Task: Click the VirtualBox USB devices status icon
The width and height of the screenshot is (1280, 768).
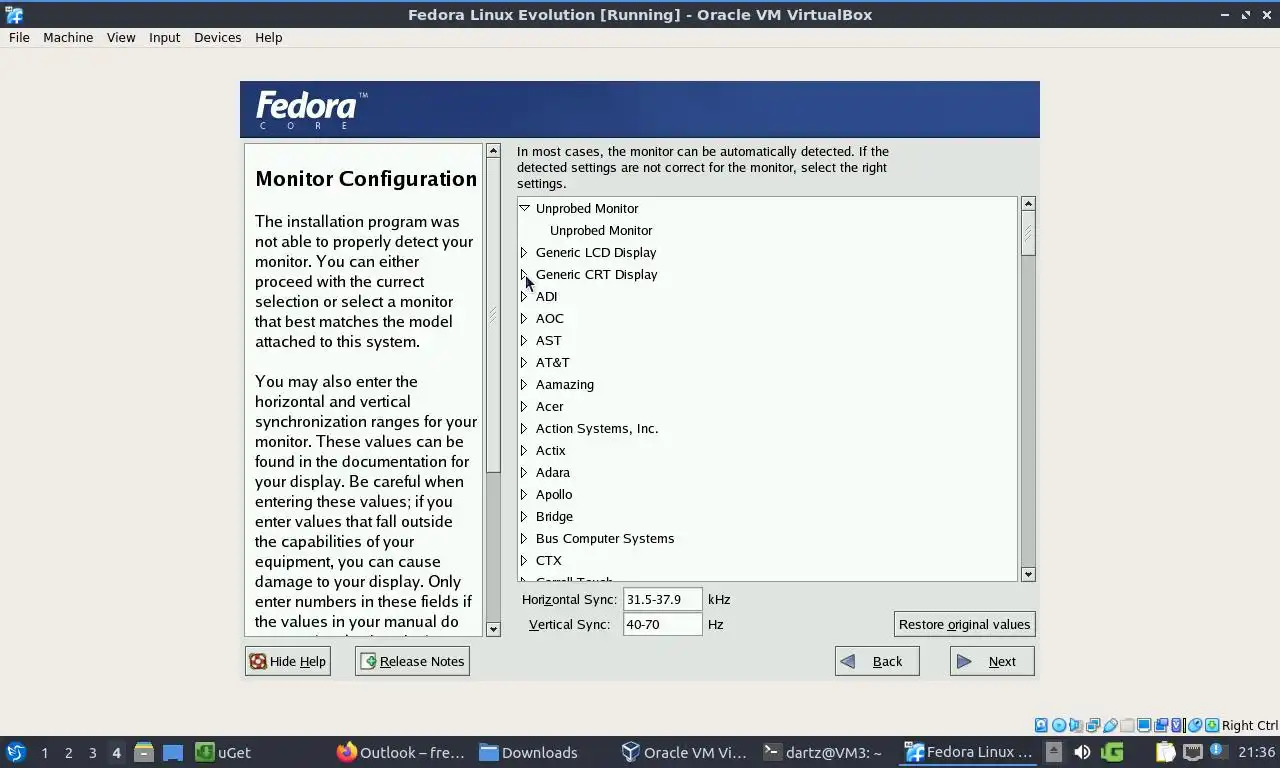Action: [x=1110, y=725]
